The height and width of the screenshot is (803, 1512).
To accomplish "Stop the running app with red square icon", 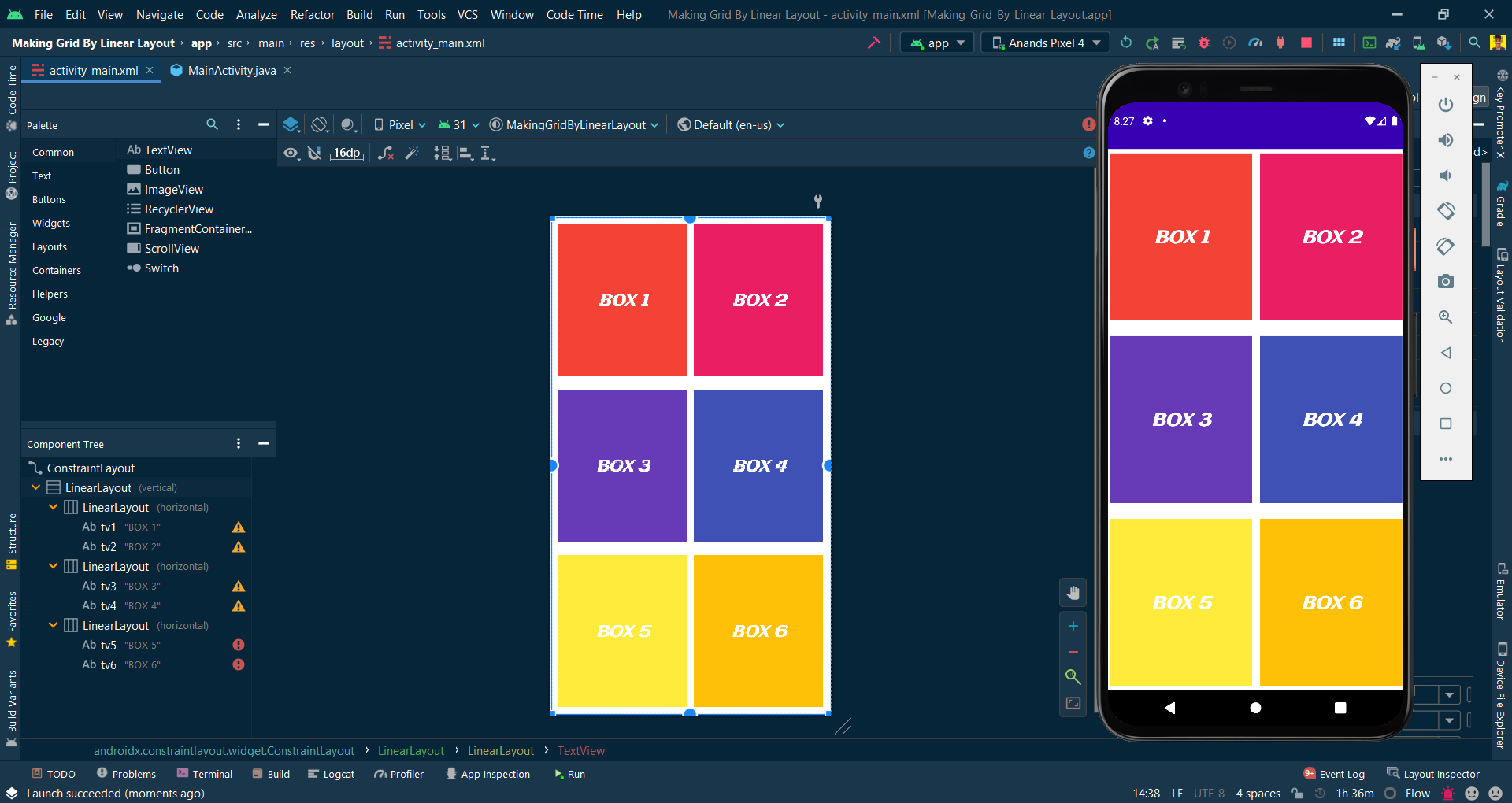I will [1306, 43].
